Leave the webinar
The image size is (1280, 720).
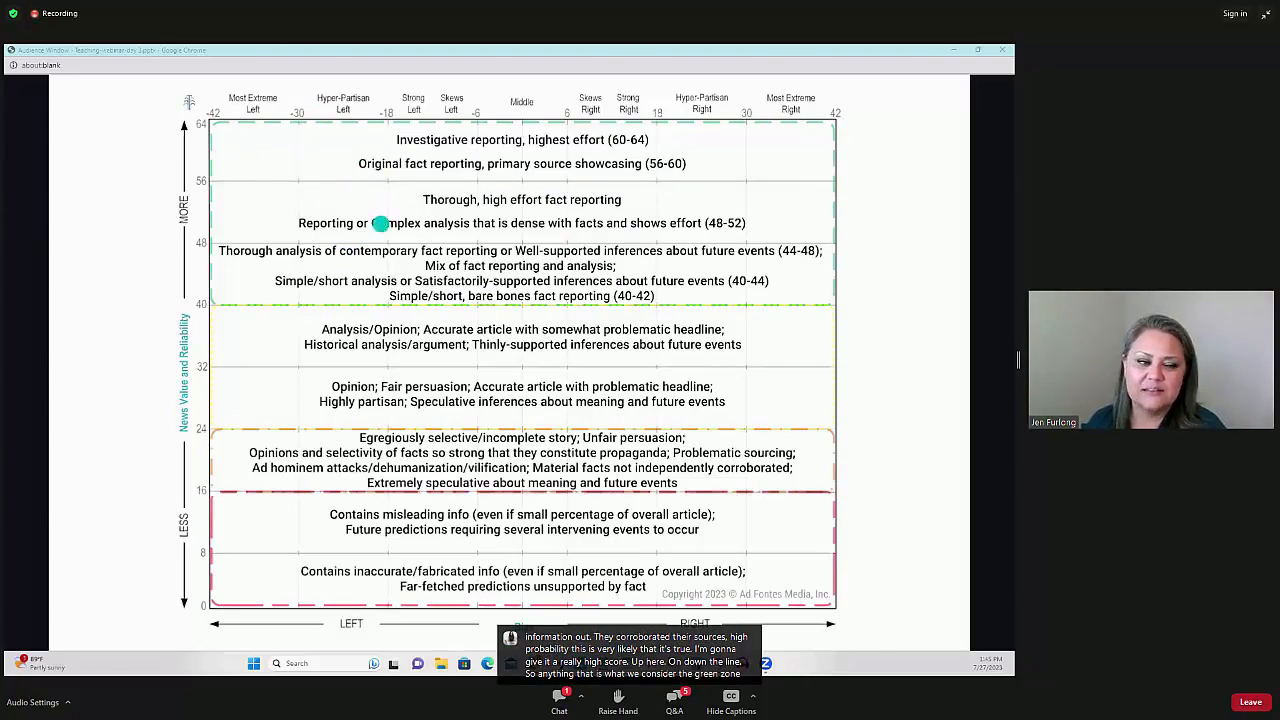tap(1251, 702)
